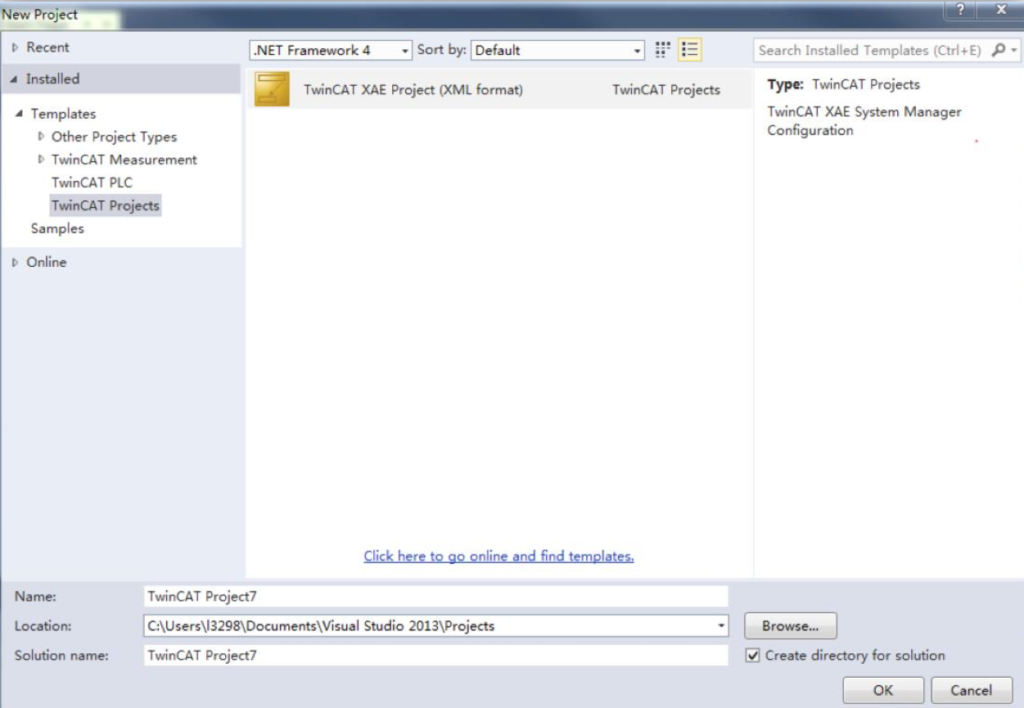
Task: Click the Browse... button
Action: 790,626
